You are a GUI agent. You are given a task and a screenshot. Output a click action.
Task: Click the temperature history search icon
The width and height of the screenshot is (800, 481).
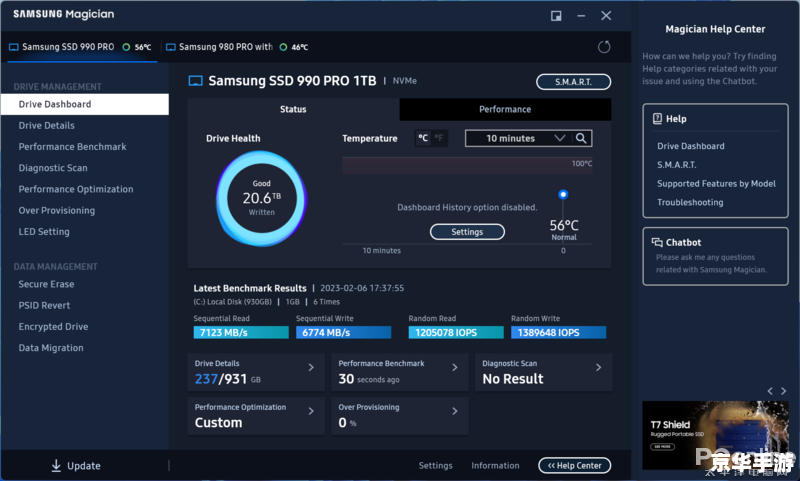tap(581, 138)
